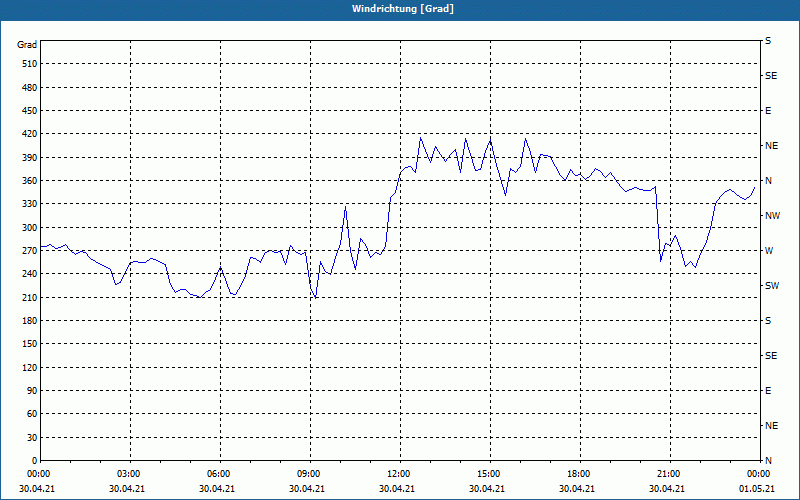Select the 480 y-axis value
This screenshot has width=800, height=500.
click(30, 87)
